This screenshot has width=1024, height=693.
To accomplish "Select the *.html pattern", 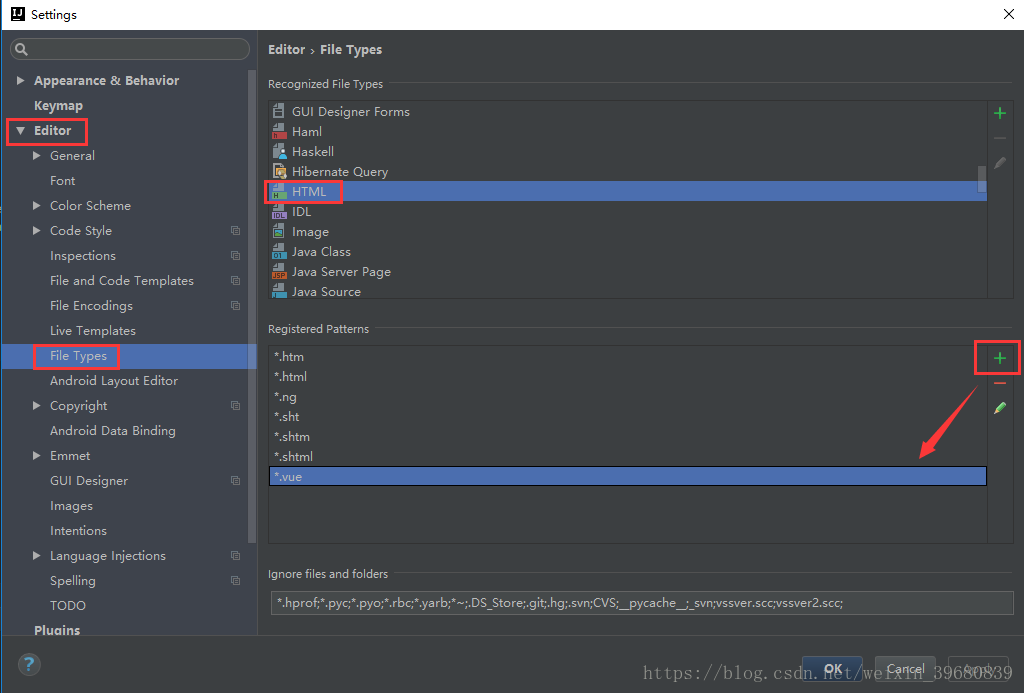I will point(628,377).
